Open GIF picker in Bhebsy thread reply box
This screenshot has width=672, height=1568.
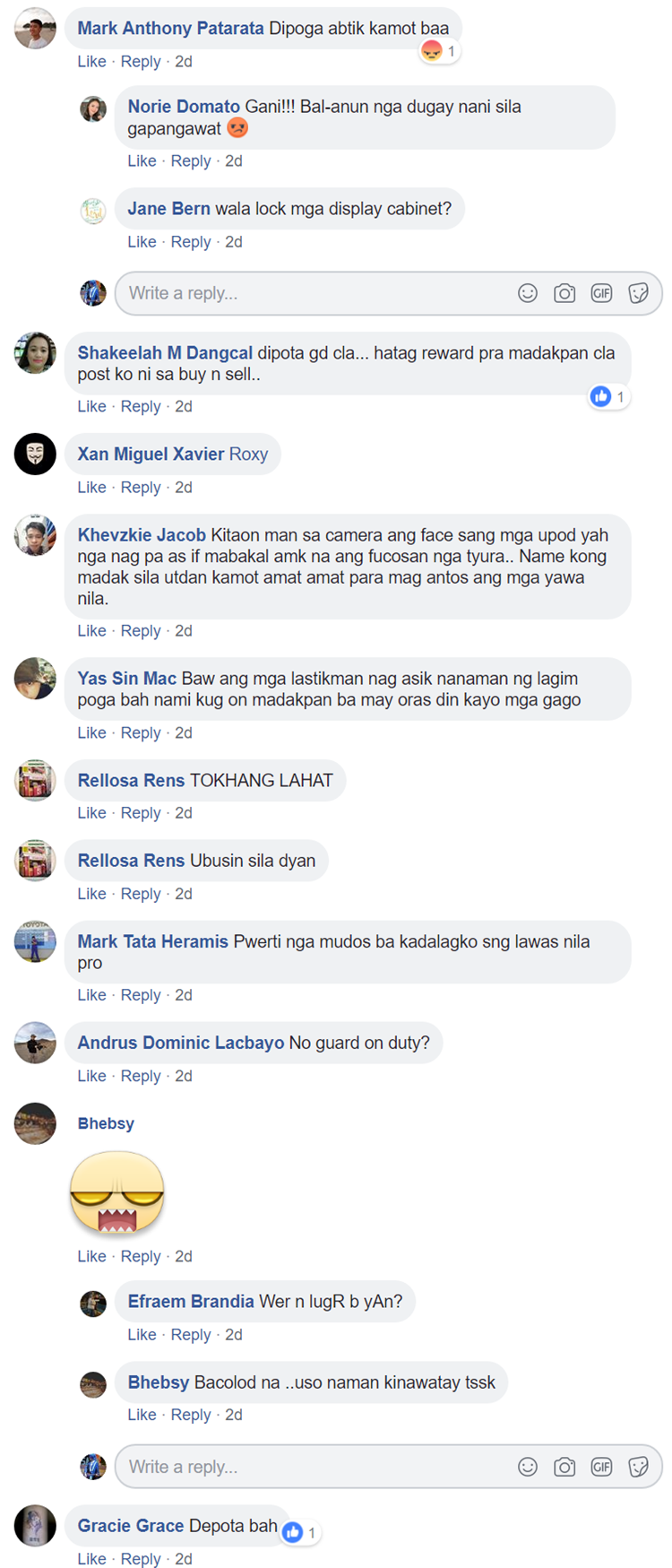(x=601, y=1467)
